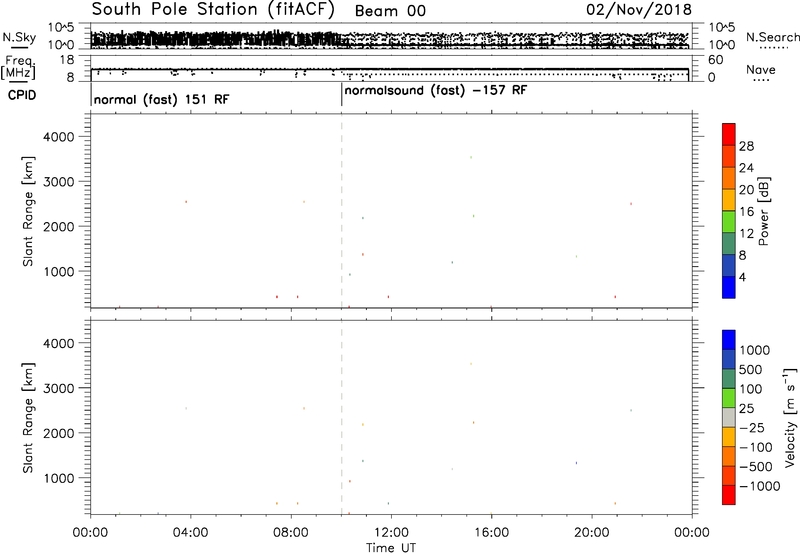800x554 pixels.
Task: Click the '16' Power colorbar label
Action: (746, 212)
